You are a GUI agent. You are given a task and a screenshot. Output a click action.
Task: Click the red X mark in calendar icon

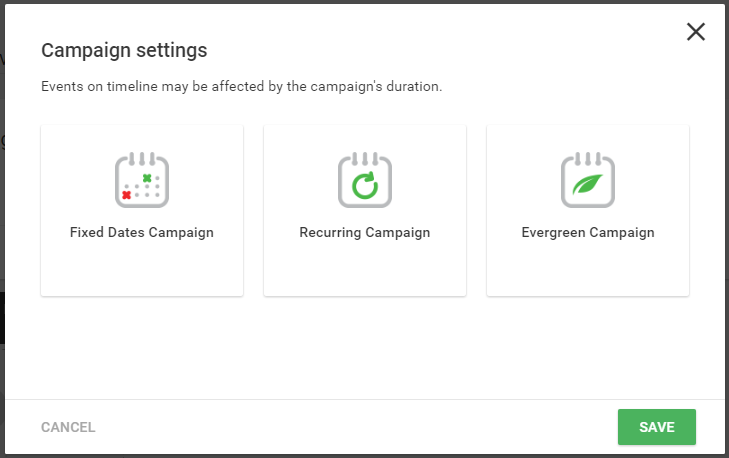pyautogui.click(x=126, y=195)
